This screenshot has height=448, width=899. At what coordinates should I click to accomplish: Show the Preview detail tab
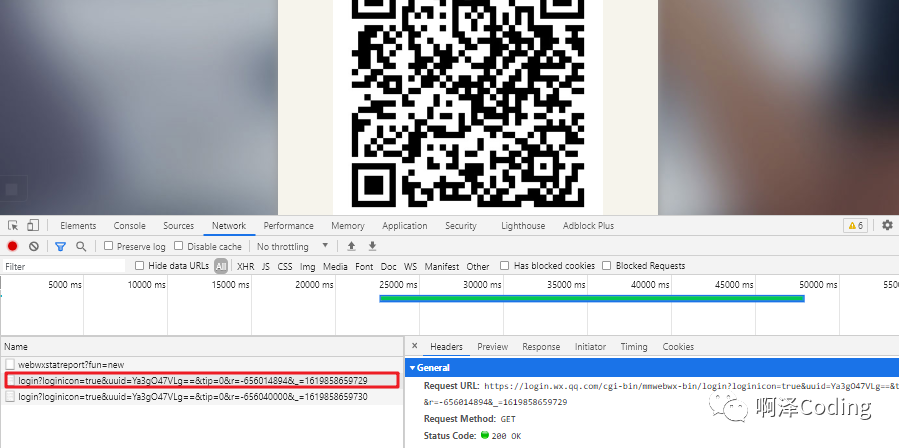[x=493, y=346]
